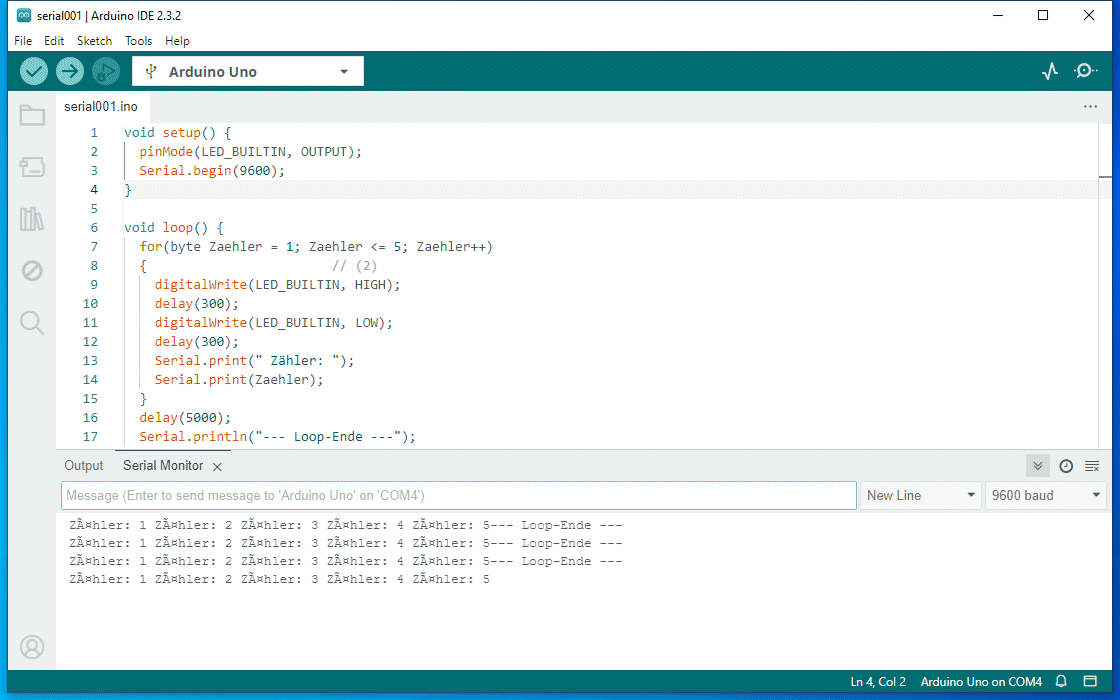Image resolution: width=1120 pixels, height=700 pixels.
Task: Open the File menu
Action: (x=23, y=41)
